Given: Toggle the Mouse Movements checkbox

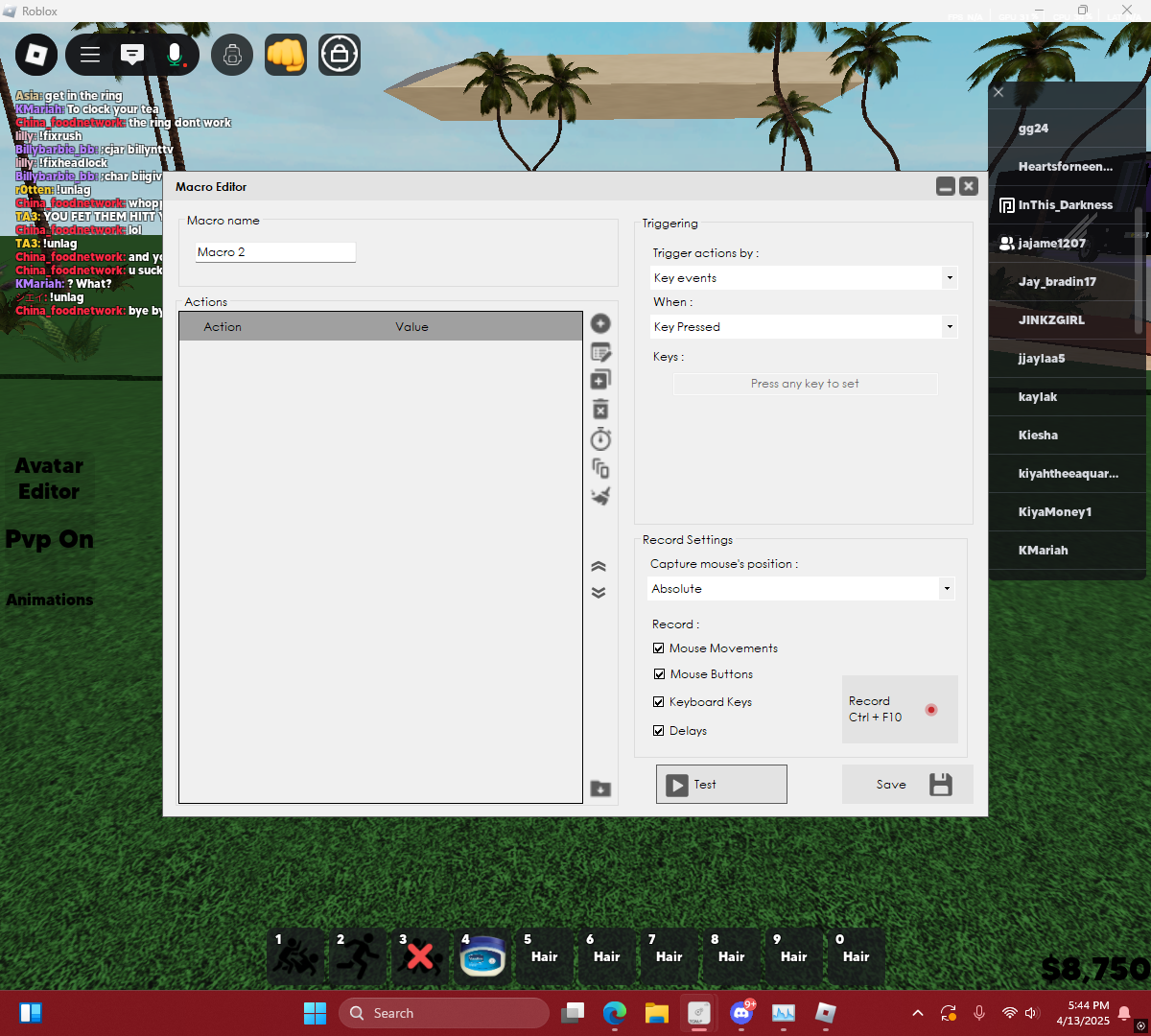Looking at the screenshot, I should point(659,648).
